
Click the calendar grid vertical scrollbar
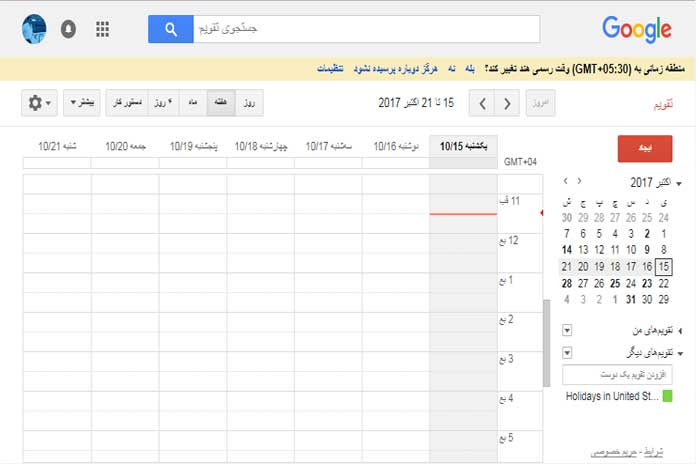tap(546, 343)
